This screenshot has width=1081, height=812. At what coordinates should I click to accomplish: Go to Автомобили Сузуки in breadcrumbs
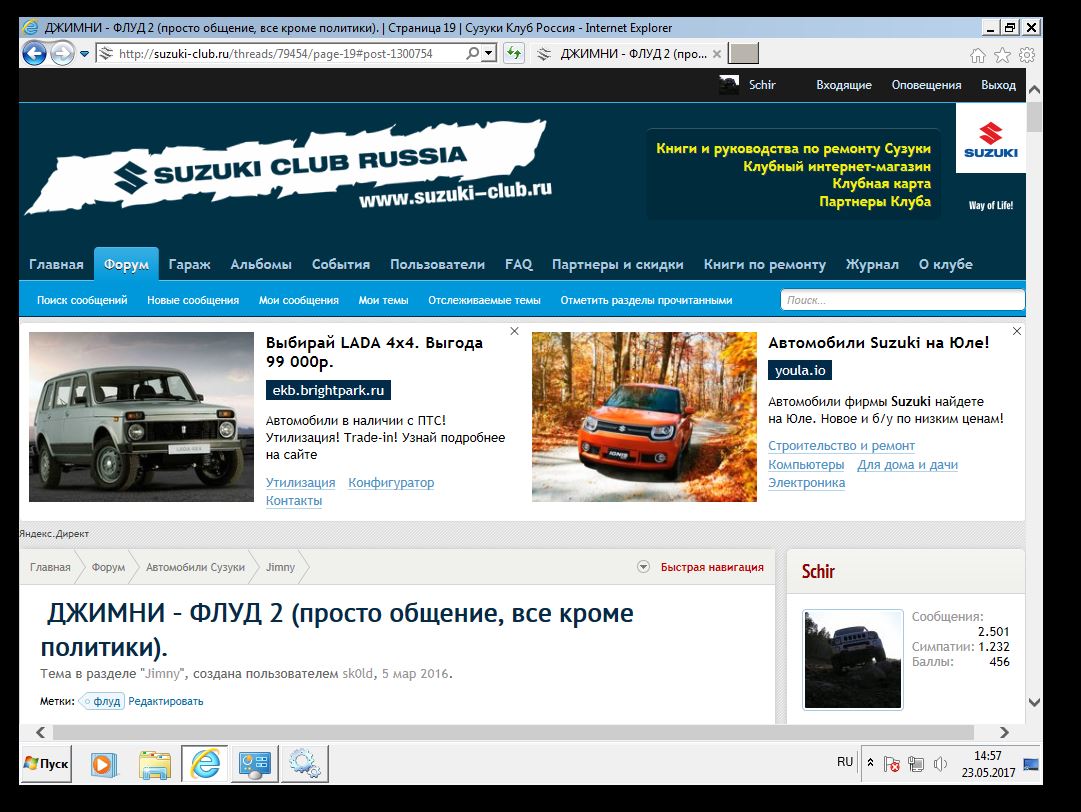195,567
